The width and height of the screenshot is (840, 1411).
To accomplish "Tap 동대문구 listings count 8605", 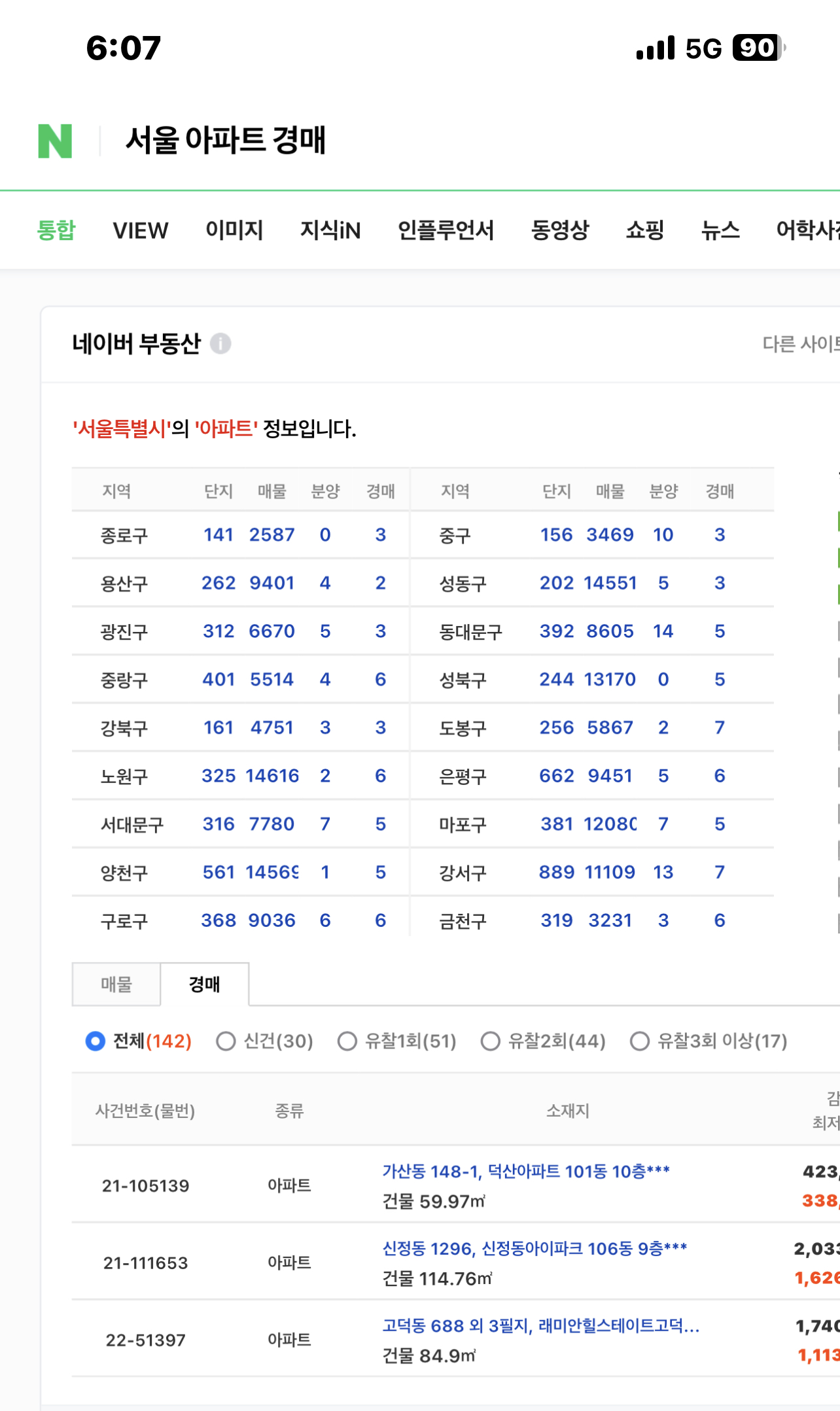I will 610,631.
